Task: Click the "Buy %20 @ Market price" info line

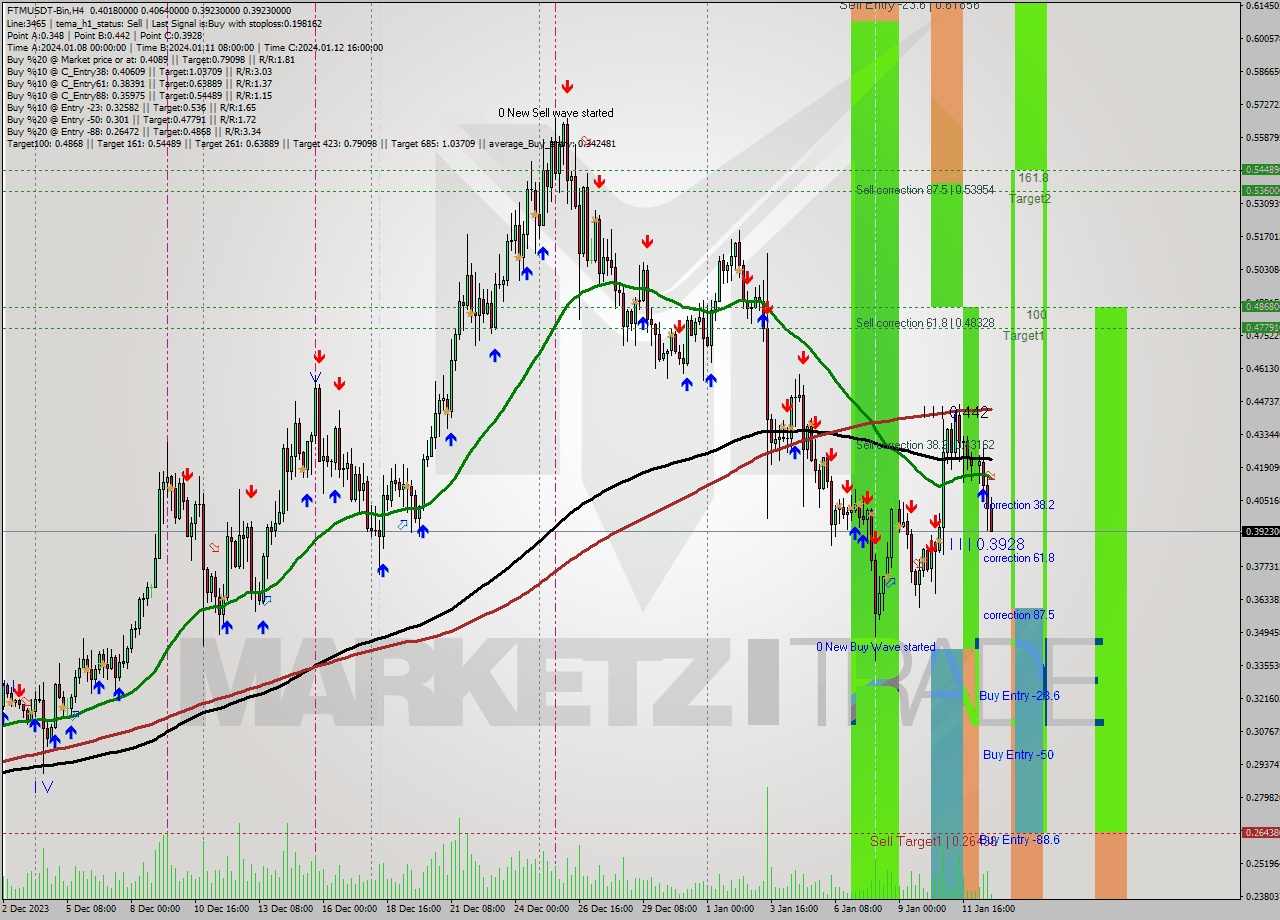Action: pyautogui.click(x=150, y=59)
